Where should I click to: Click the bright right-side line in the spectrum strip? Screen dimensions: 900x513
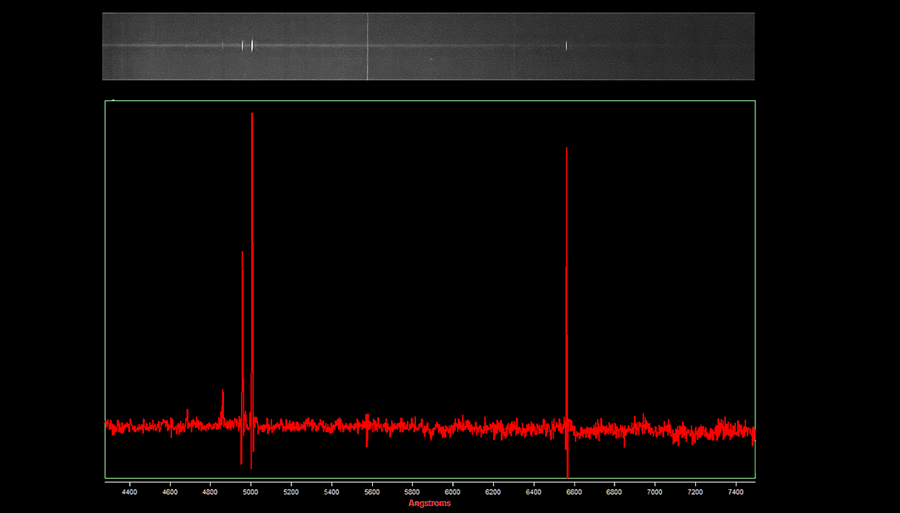tap(566, 46)
